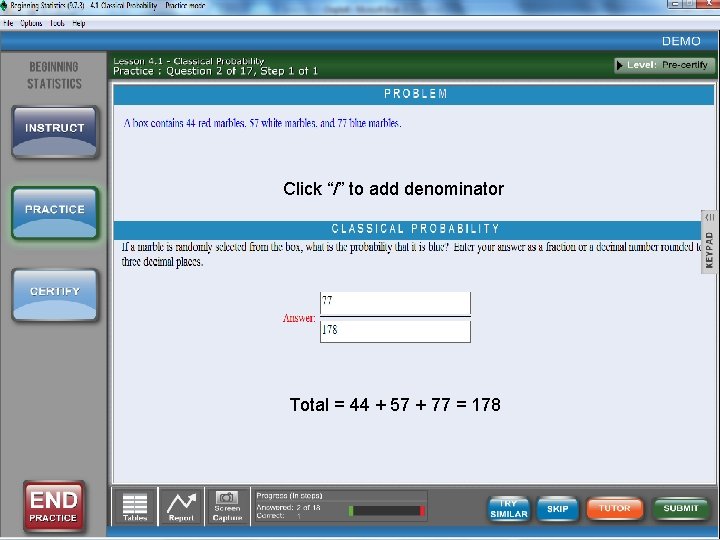
Task: Click the CLASSICAL PROBABILITY section header
Action: (x=409, y=229)
